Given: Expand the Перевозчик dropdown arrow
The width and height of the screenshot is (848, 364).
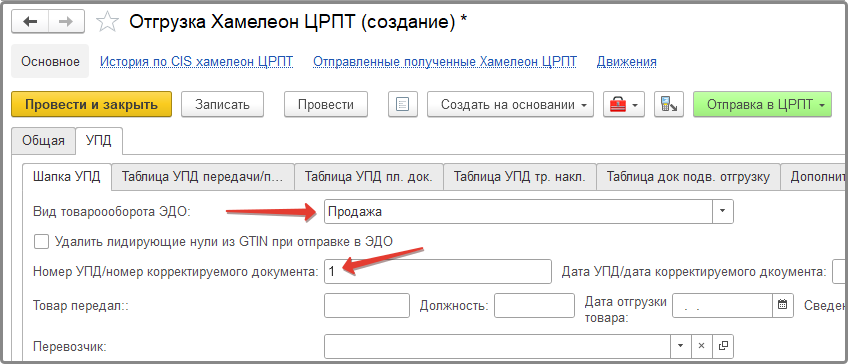Looking at the screenshot, I should tap(681, 346).
